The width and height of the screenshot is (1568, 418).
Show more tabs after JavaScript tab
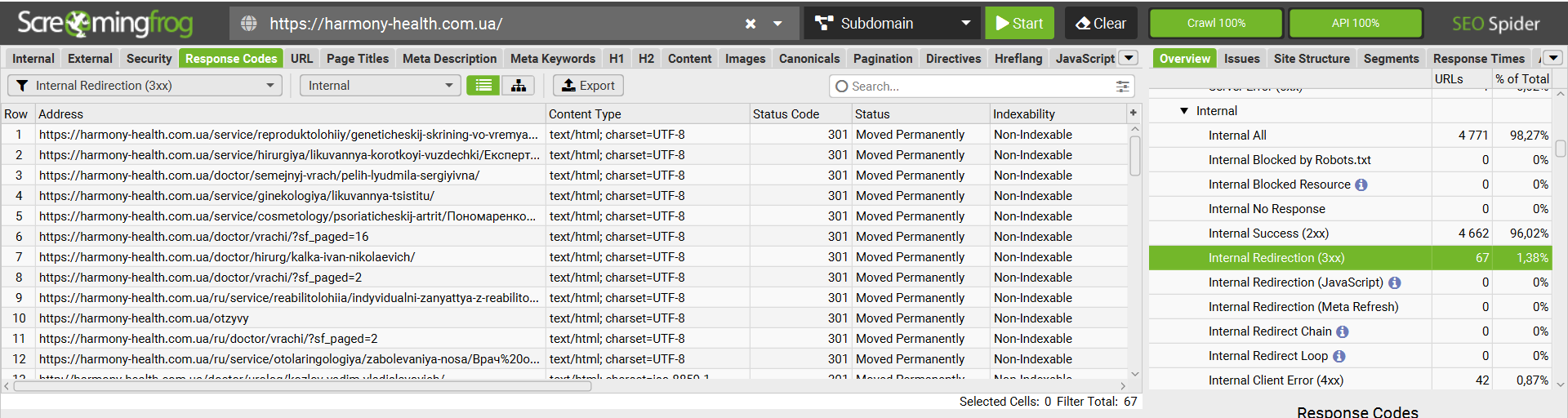[x=1129, y=58]
